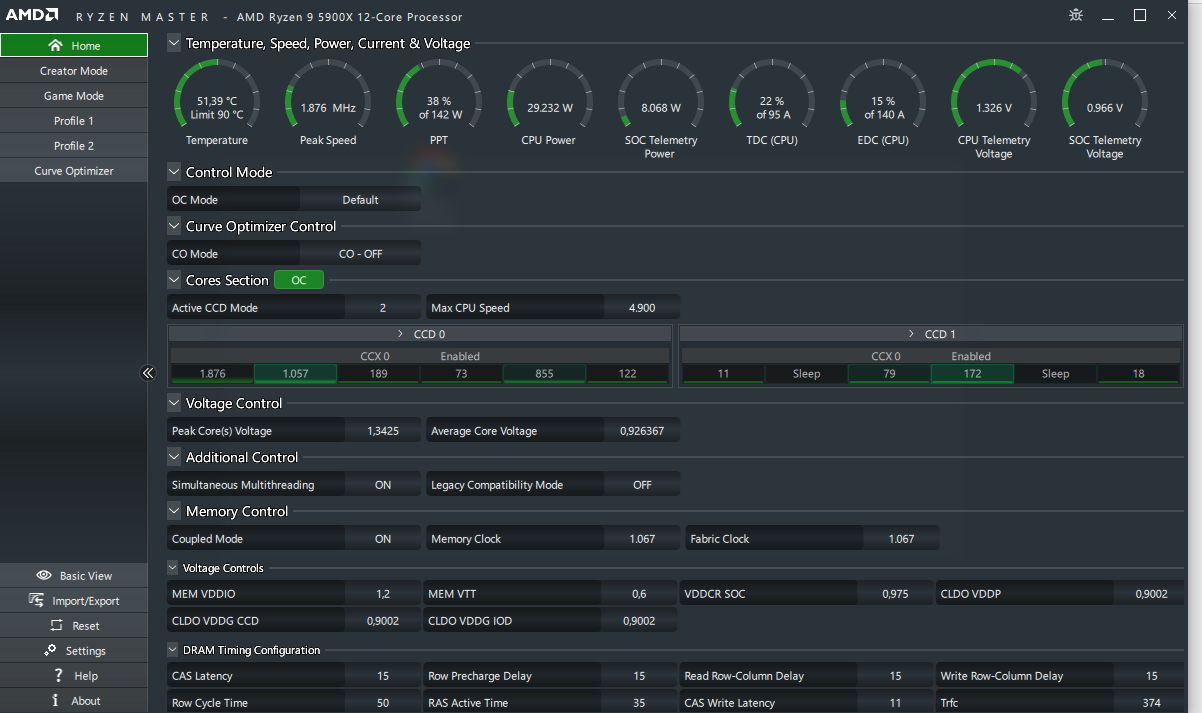The height and width of the screenshot is (713, 1202).
Task: Select CCD 0 core showing 1.057
Action: click(x=295, y=374)
